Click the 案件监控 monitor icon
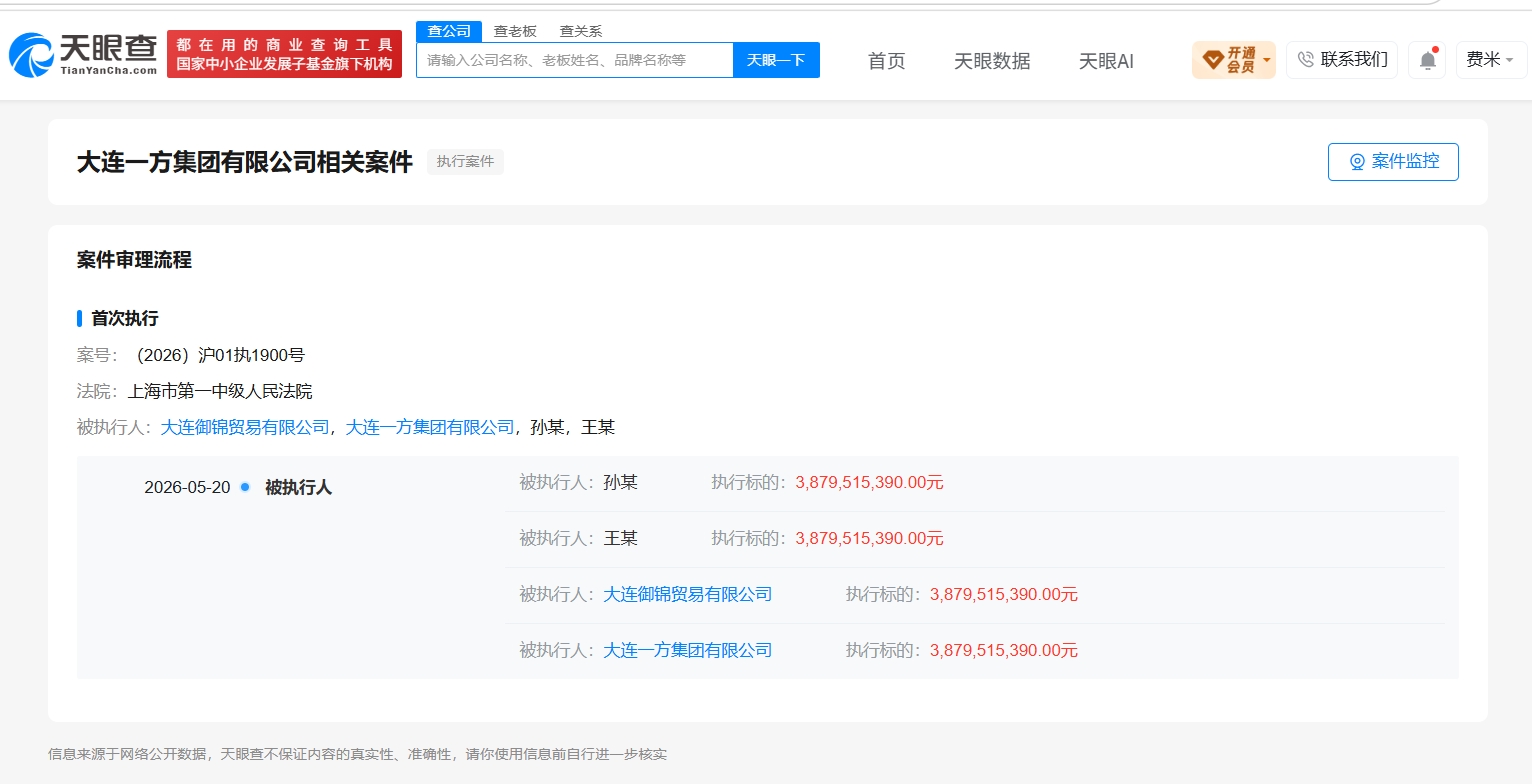This screenshot has height=784, width=1532. point(1357,162)
